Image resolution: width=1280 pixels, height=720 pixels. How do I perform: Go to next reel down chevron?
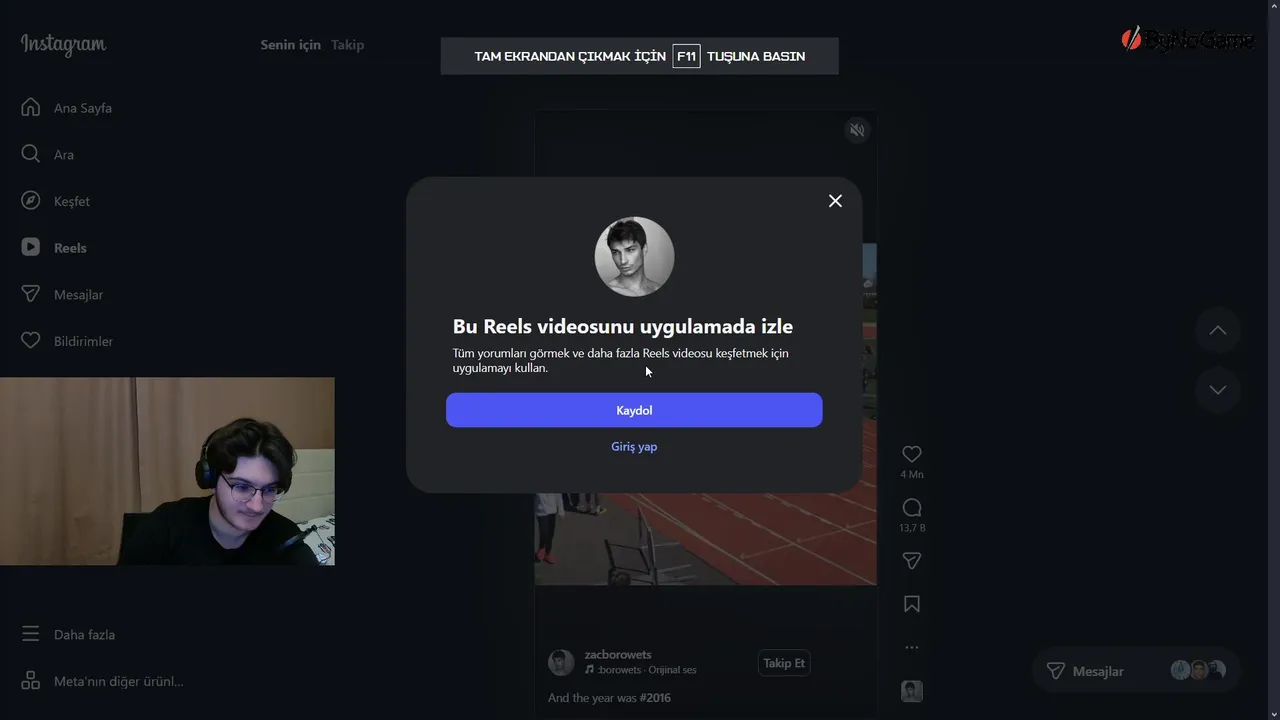tap(1218, 390)
